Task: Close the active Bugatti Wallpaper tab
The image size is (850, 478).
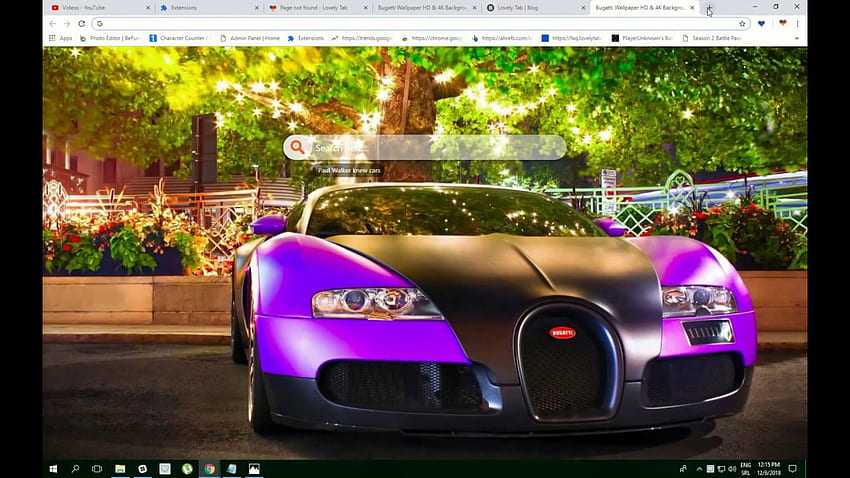Action: click(x=692, y=8)
